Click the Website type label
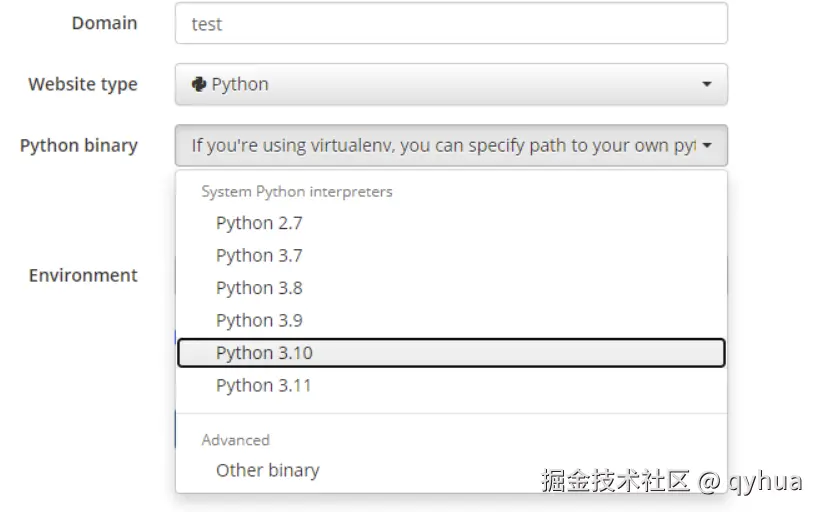Screen dimensions: 819x512 click(83, 84)
